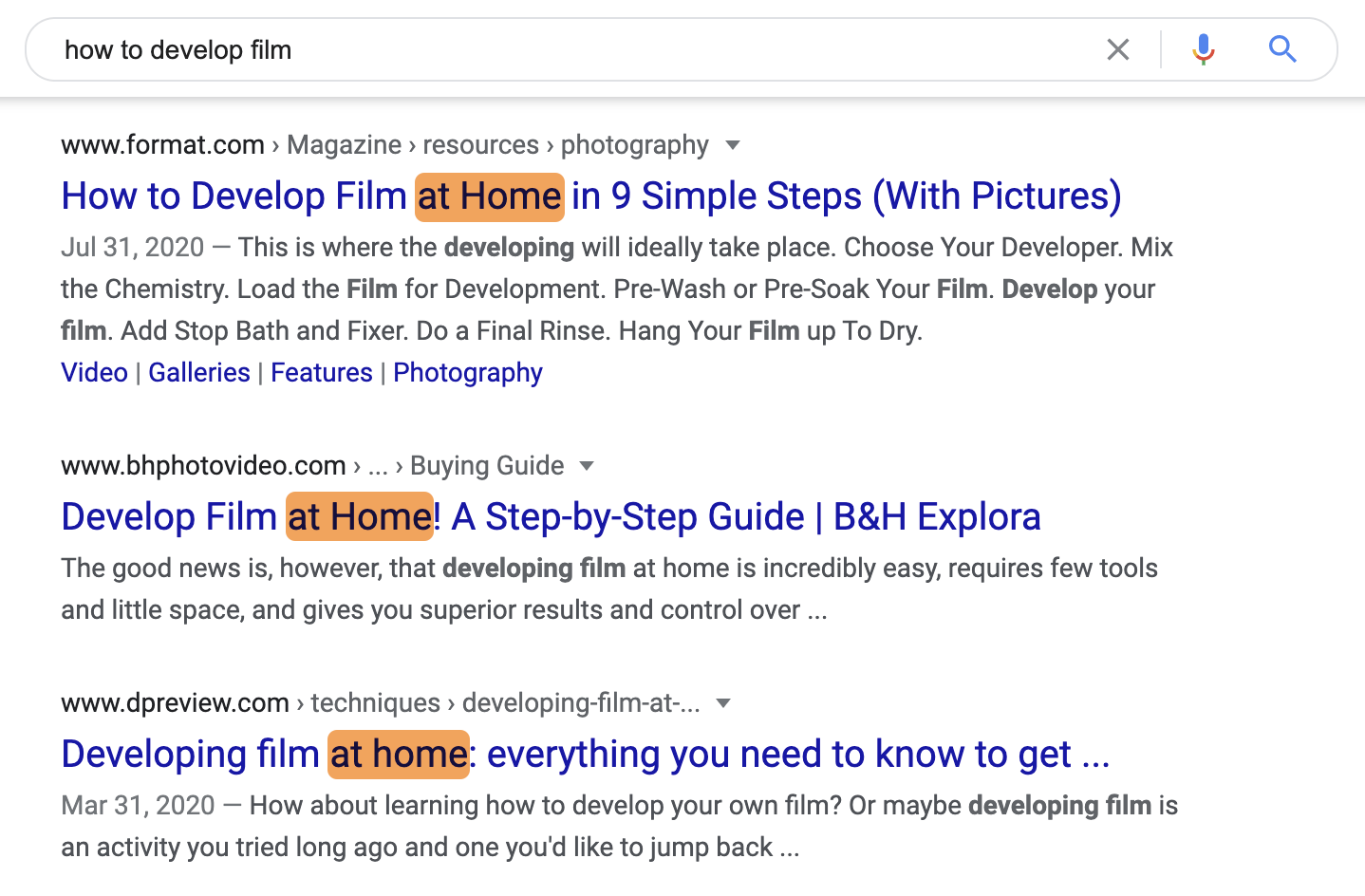Follow the Features sitelink
This screenshot has height=896, width=1365.
[322, 373]
